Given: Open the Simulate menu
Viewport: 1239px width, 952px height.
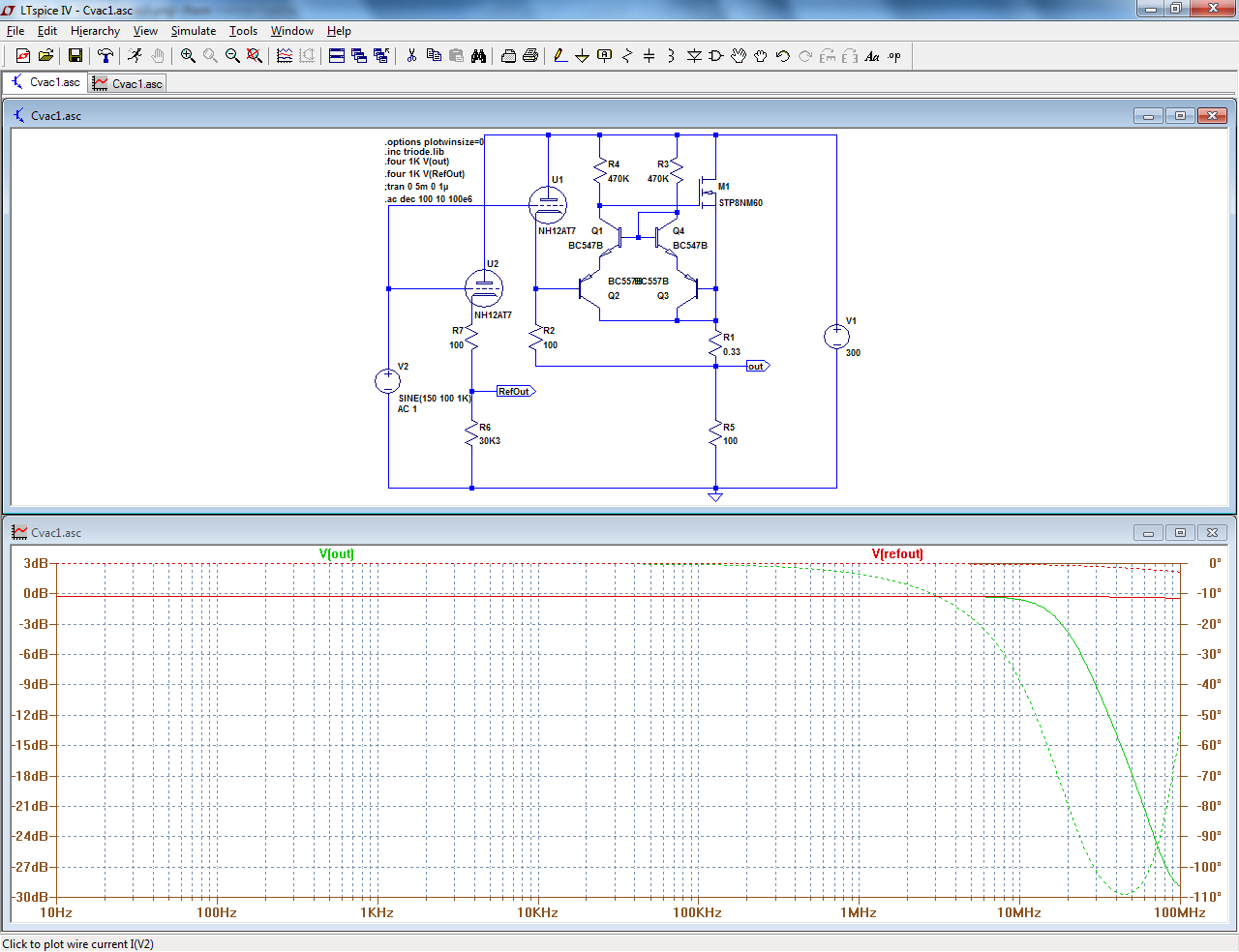Looking at the screenshot, I should (x=194, y=31).
